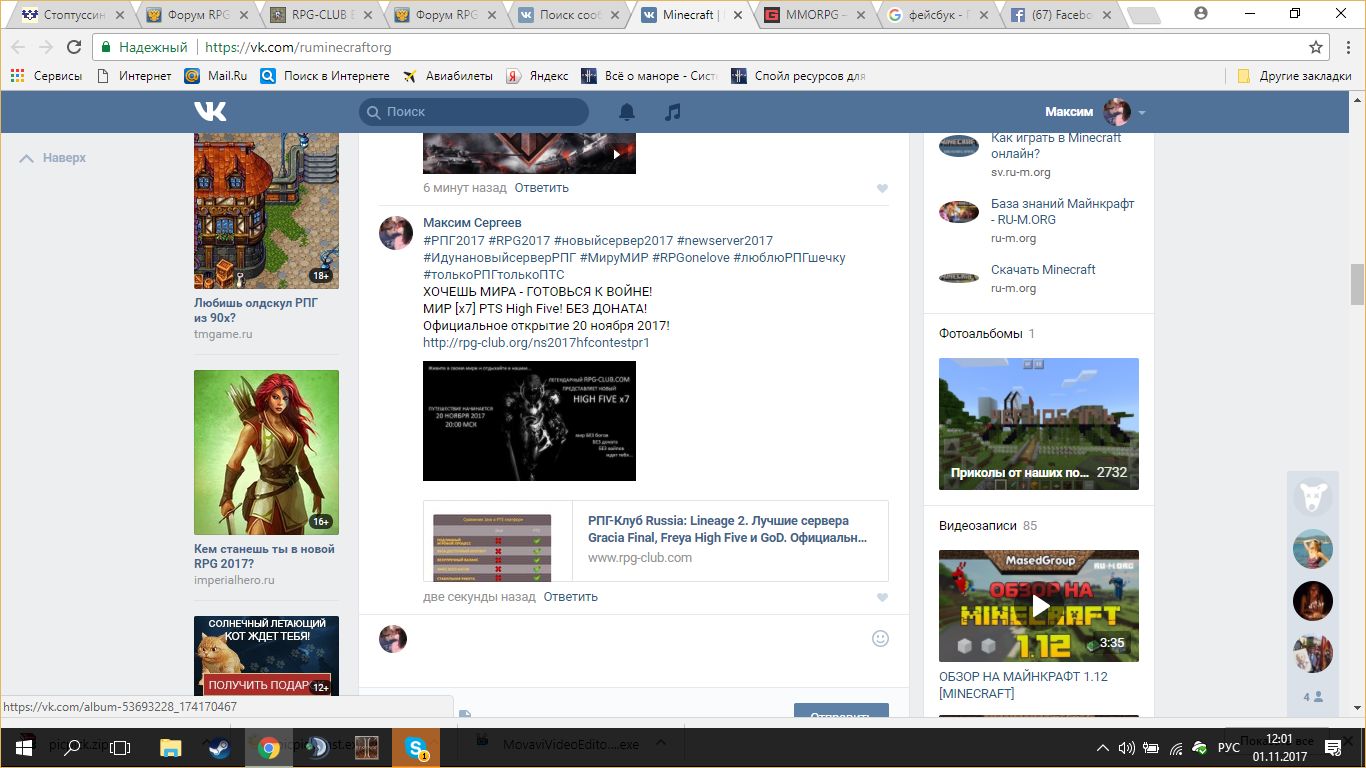
Task: Open the music note player icon
Action: [x=673, y=112]
